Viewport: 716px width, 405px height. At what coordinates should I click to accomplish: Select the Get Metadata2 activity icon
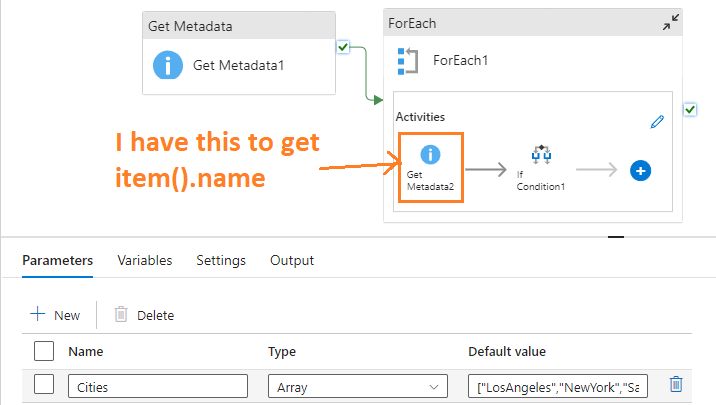tap(430, 155)
